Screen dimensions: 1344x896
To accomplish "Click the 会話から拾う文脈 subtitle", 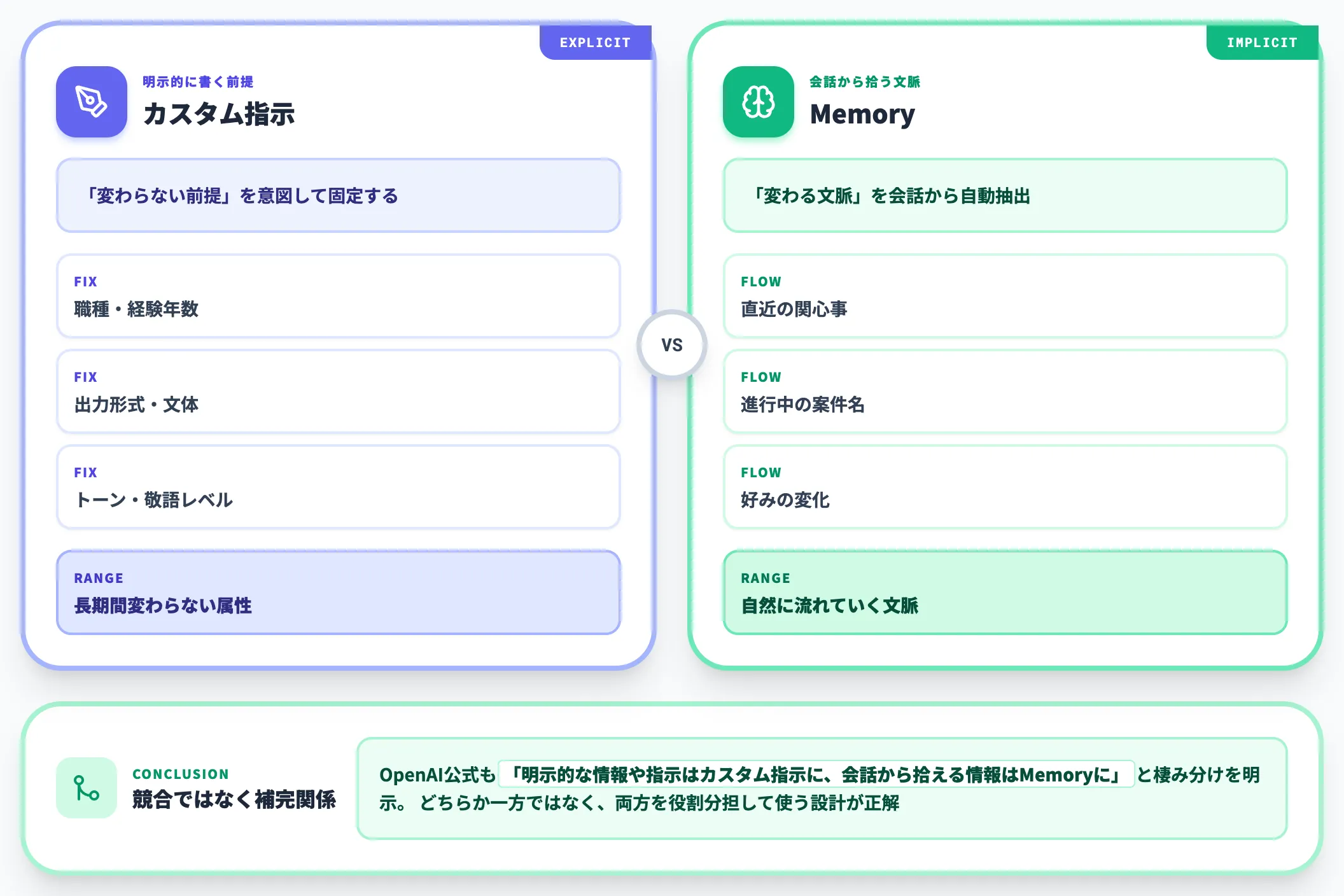I will tap(865, 82).
